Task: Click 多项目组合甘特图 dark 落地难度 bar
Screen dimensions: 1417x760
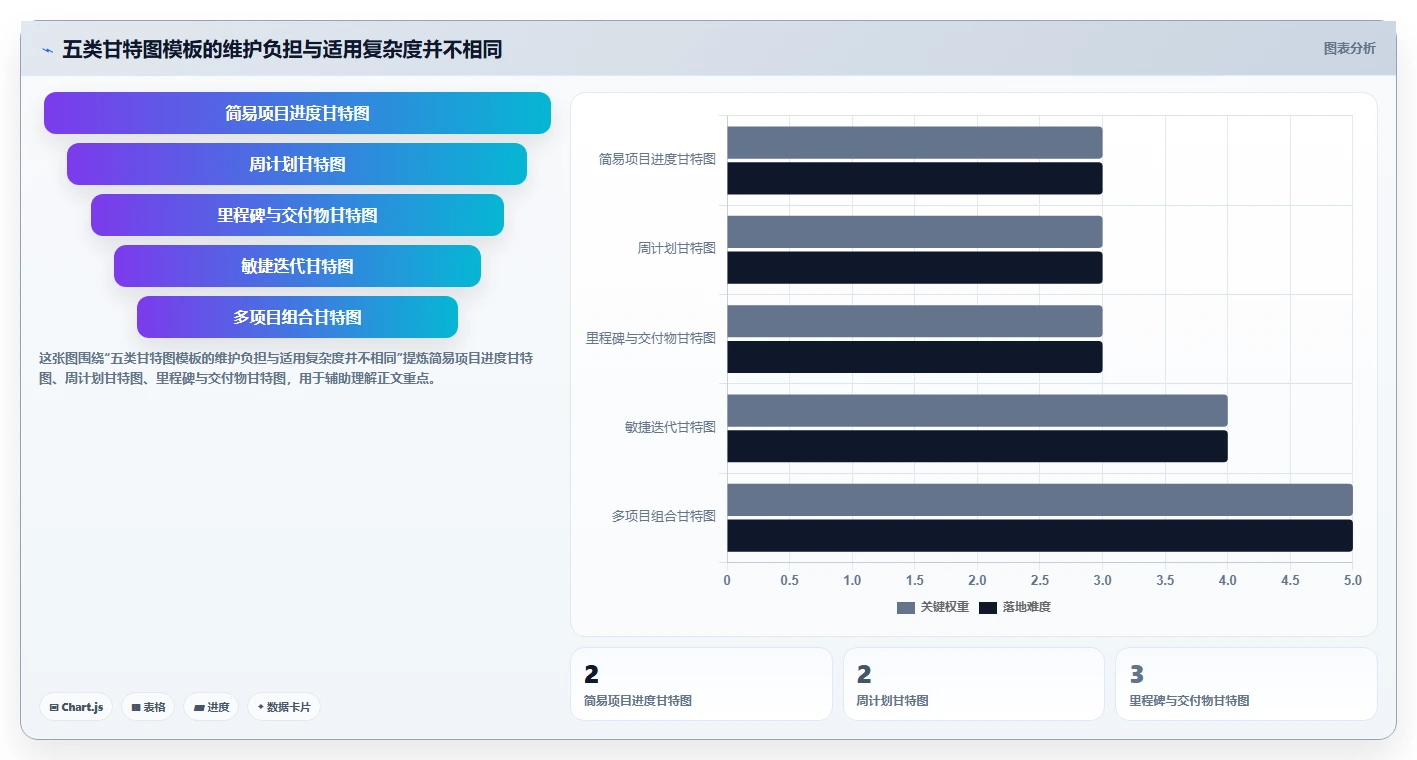Action: (x=1040, y=535)
